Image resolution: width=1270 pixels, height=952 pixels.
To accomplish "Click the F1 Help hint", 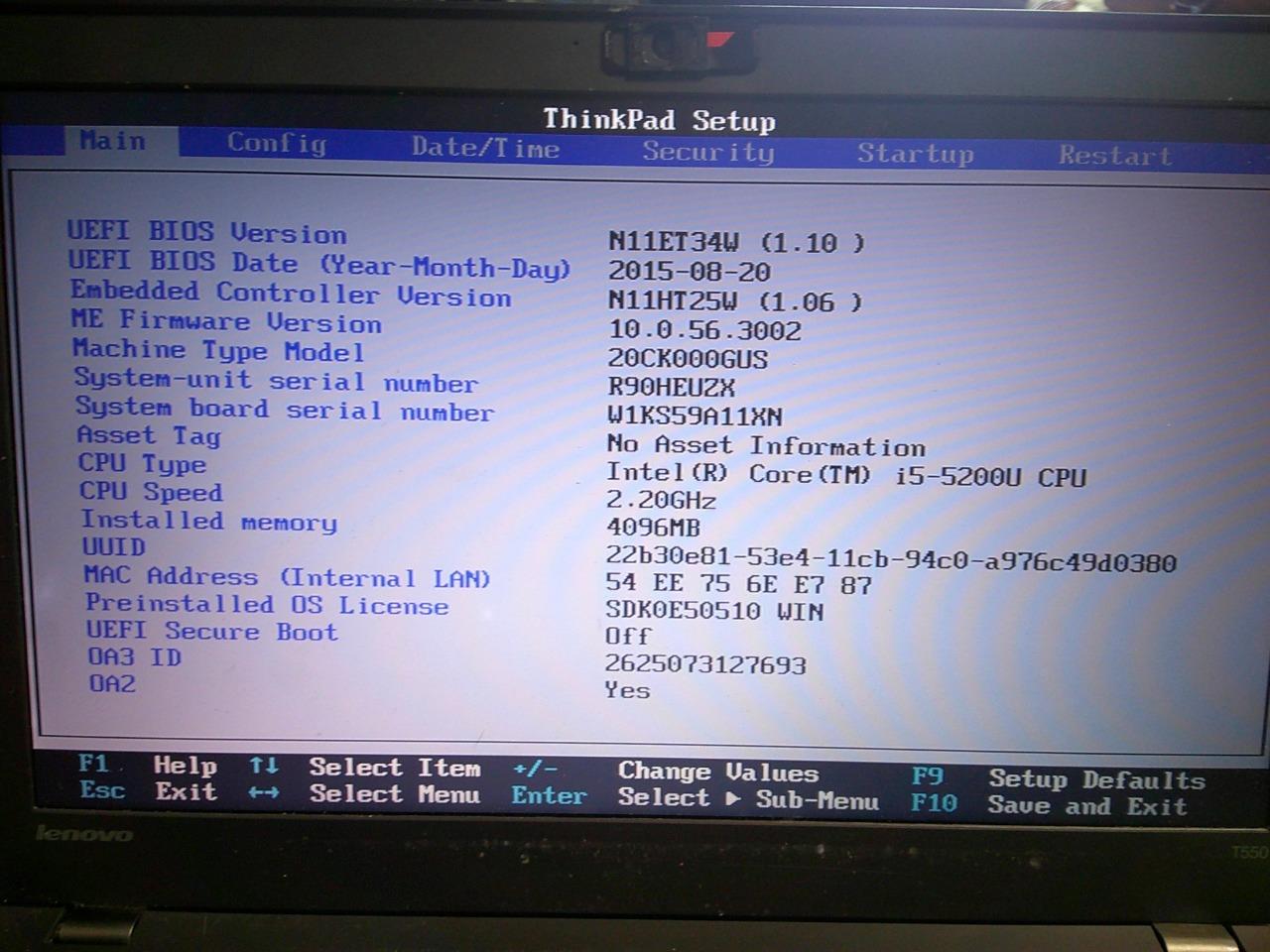I will 148,765.
